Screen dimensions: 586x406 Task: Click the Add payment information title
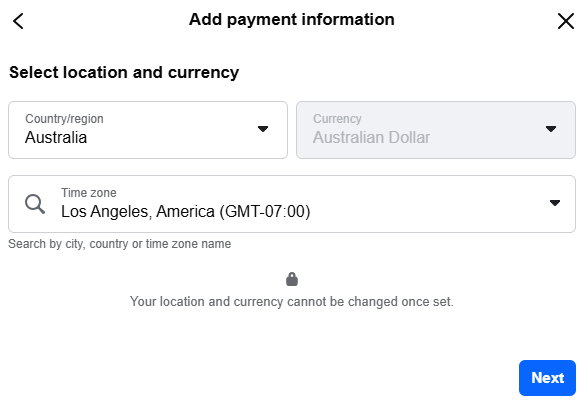click(x=292, y=20)
